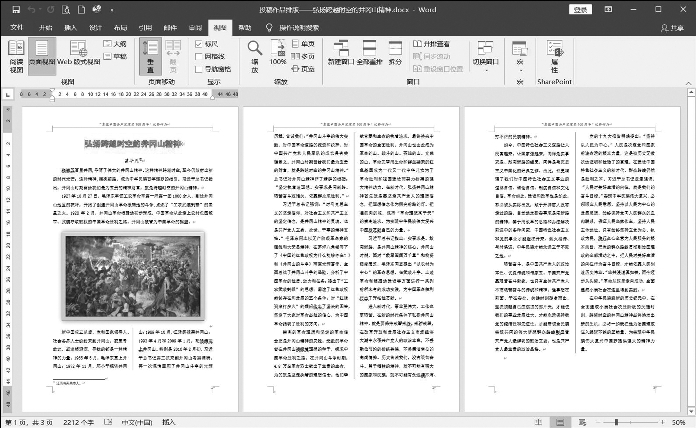Viewport: 696px width, 428px height.
Task: Switch to 阅读视图 (Read Mode)
Action: [x=16, y=56]
